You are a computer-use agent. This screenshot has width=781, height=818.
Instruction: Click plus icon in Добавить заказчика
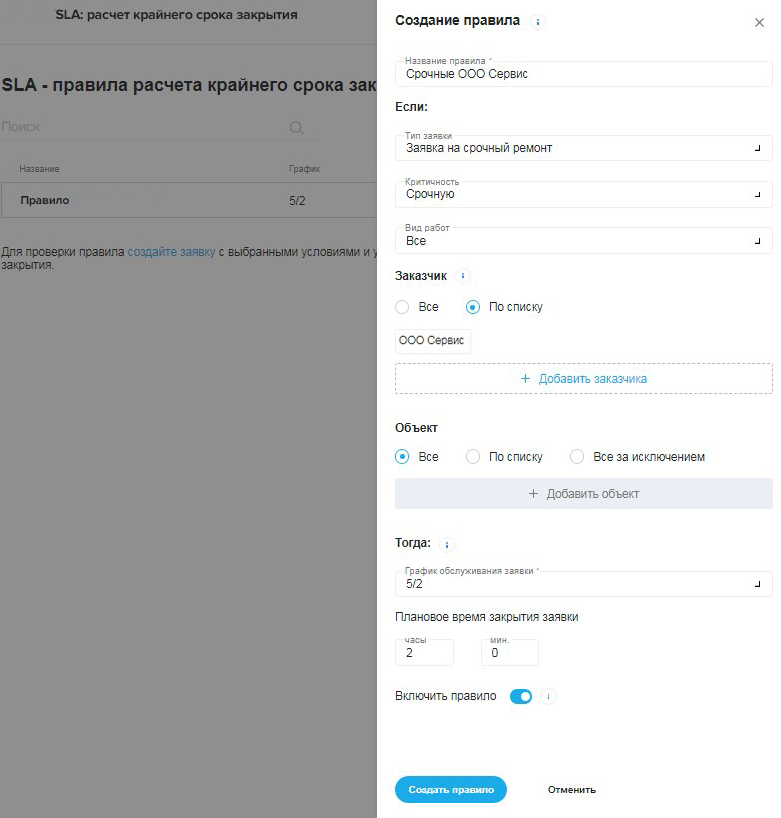[x=525, y=379]
